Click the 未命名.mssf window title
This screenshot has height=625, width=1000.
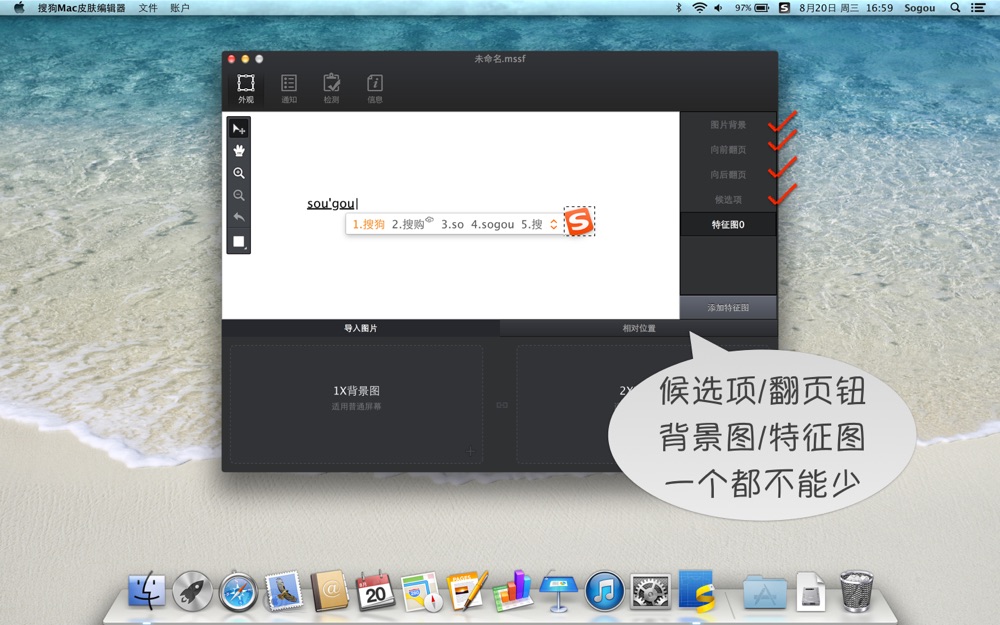[x=499, y=58]
